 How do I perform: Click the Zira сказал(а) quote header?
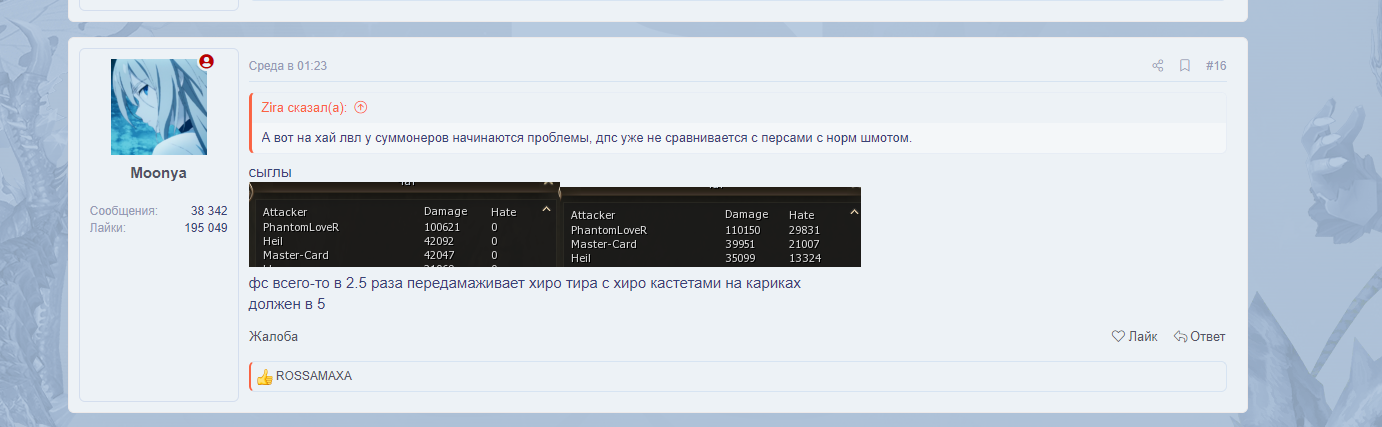point(305,107)
